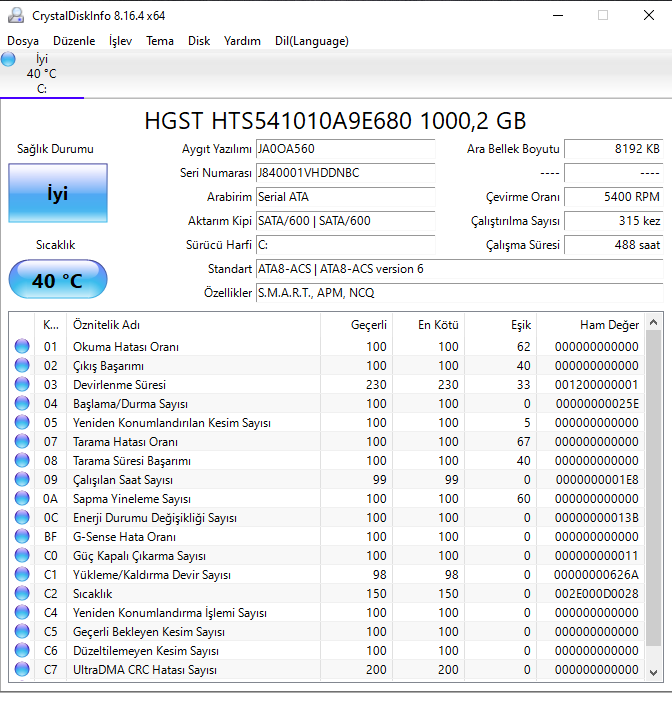Click the Öznitelik Adı column header
Screen dimensions: 672x716
[192, 325]
